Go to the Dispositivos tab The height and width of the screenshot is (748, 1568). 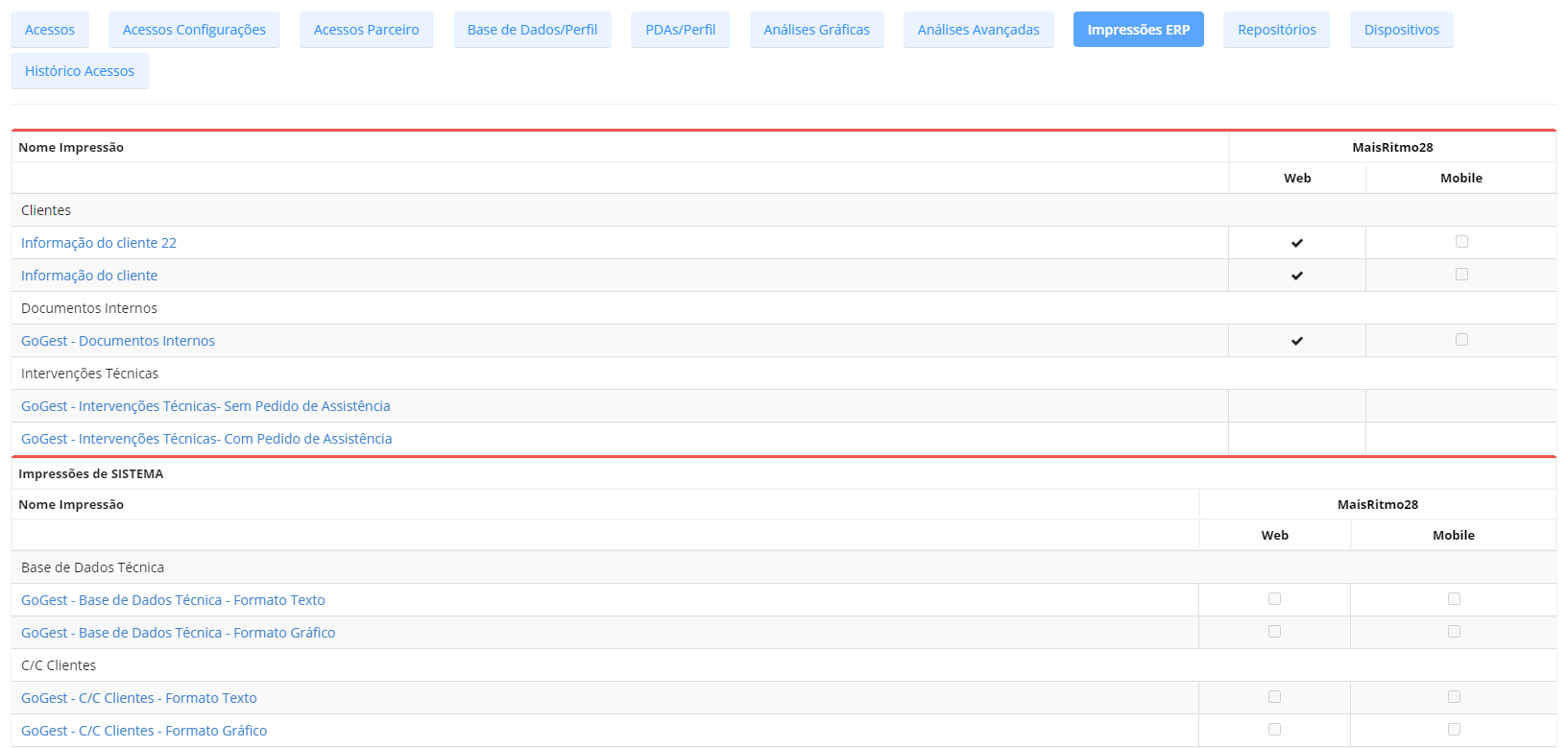click(1402, 30)
